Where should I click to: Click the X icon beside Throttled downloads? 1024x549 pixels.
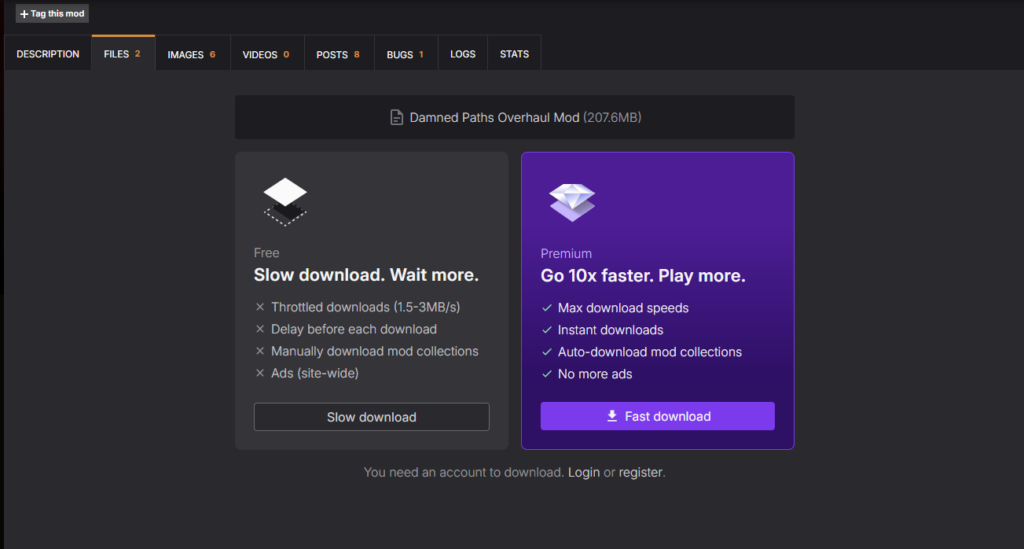pyautogui.click(x=260, y=308)
